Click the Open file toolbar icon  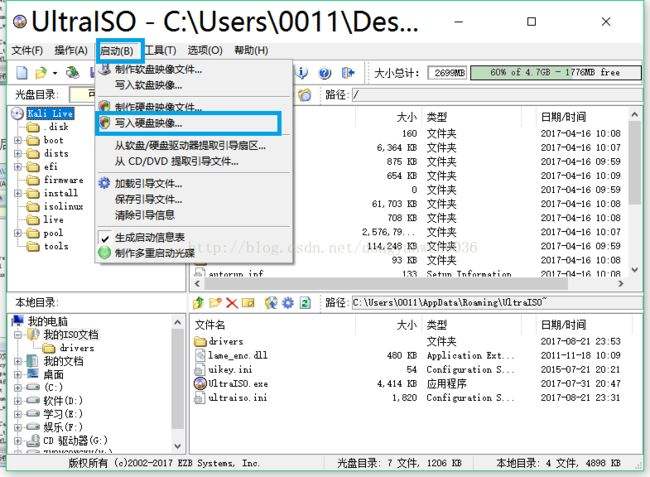click(x=41, y=73)
